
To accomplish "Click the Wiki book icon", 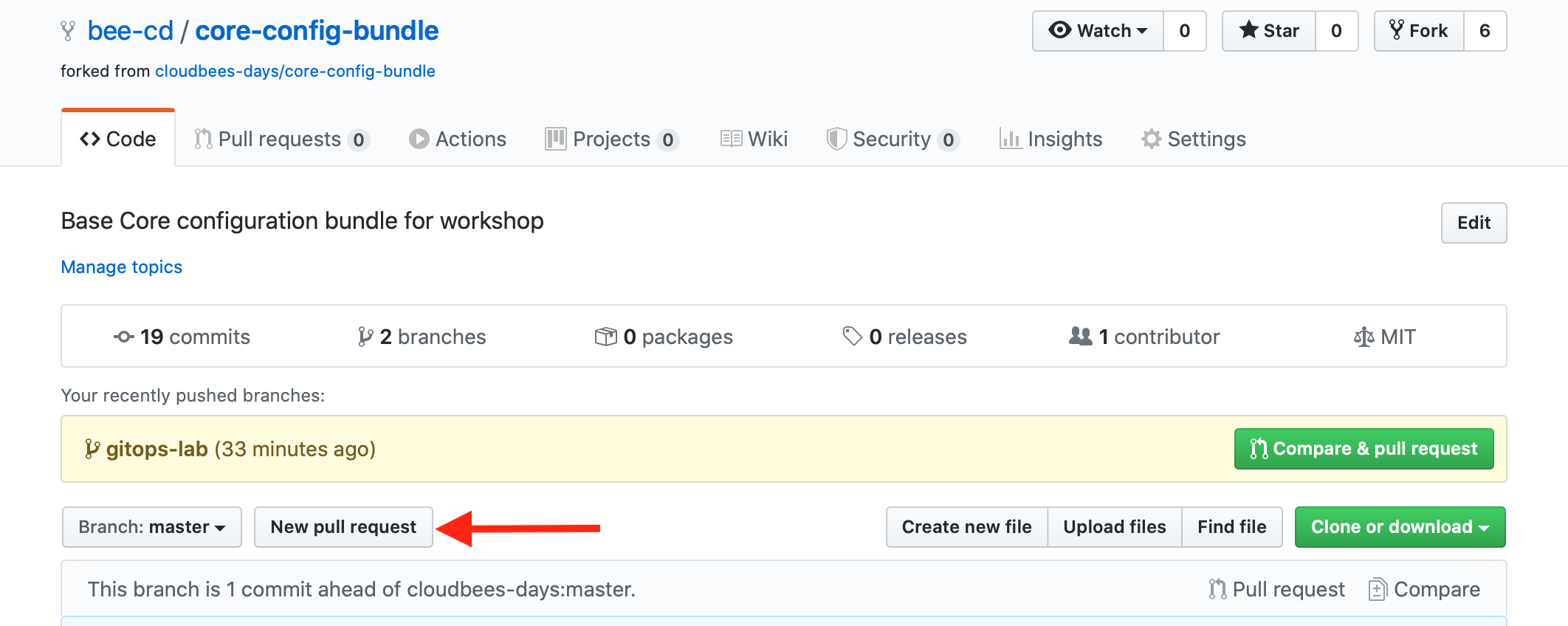I will [x=731, y=139].
